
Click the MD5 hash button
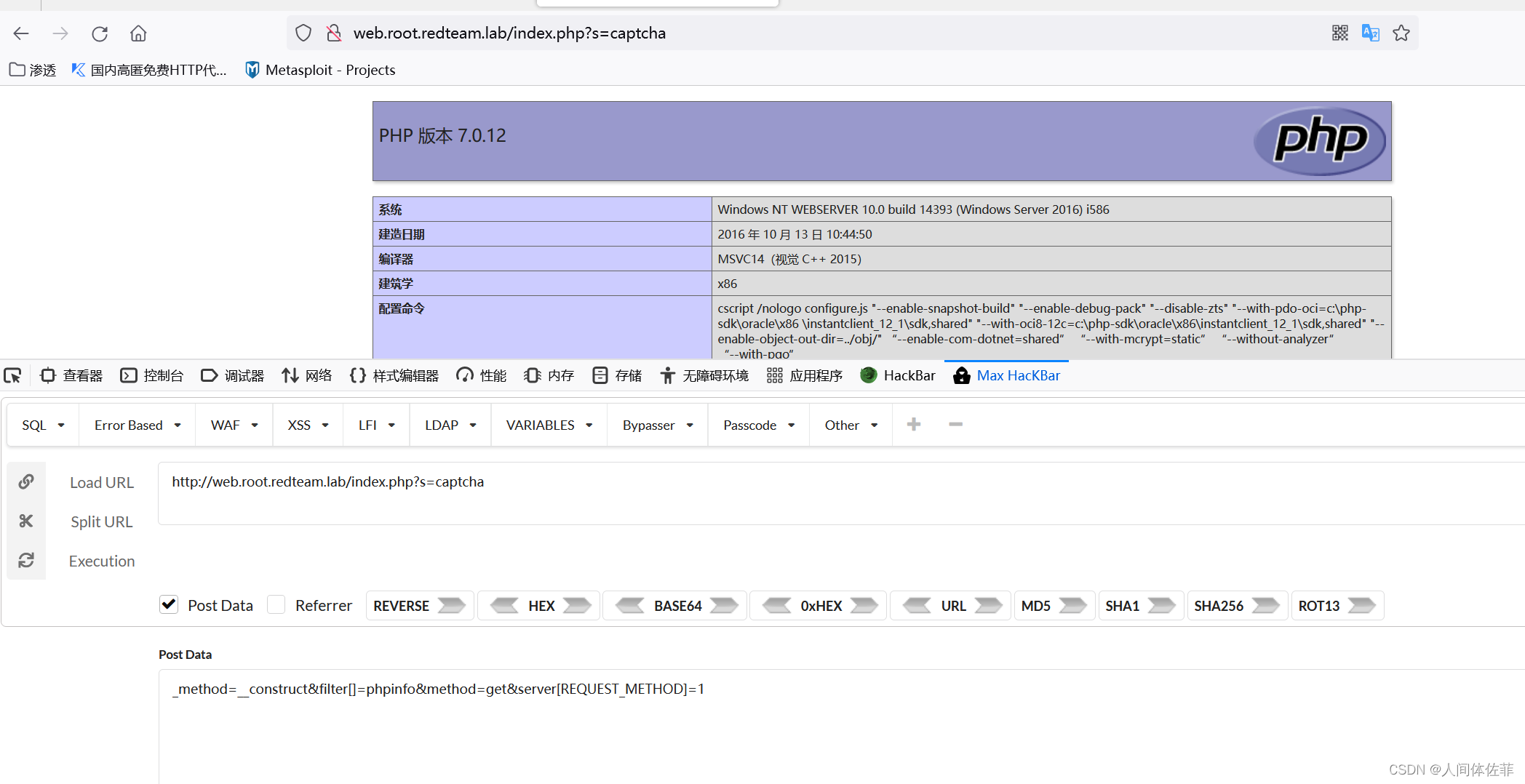(1054, 606)
